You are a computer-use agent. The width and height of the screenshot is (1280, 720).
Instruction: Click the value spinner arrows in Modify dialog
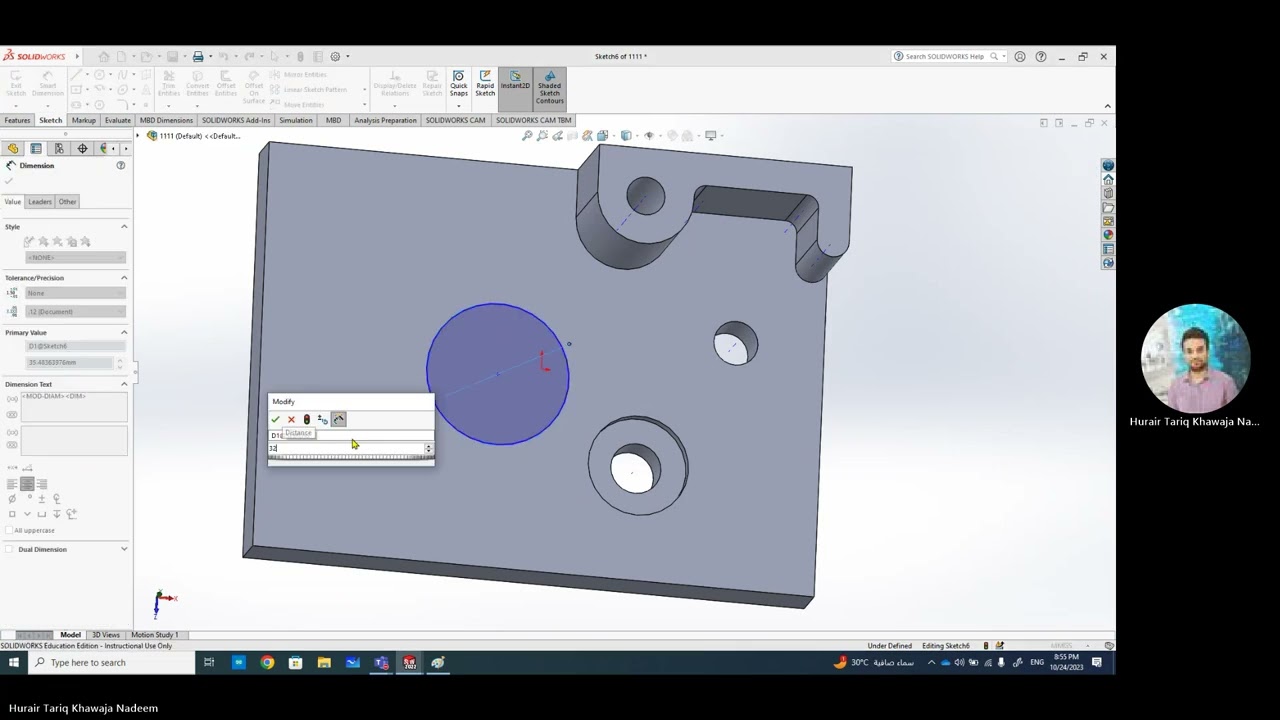pyautogui.click(x=428, y=448)
